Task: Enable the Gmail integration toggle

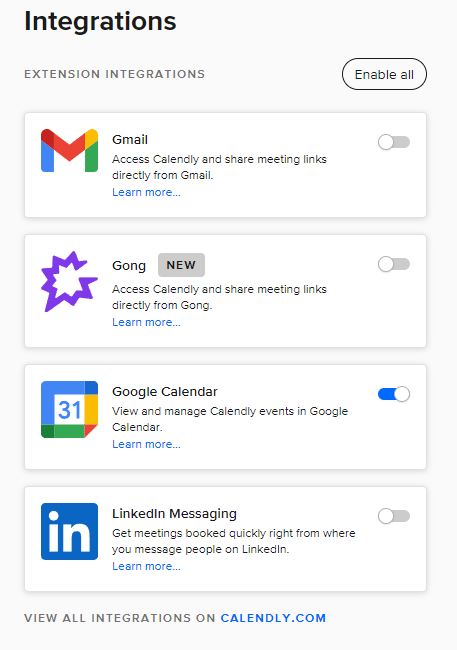Action: (394, 142)
